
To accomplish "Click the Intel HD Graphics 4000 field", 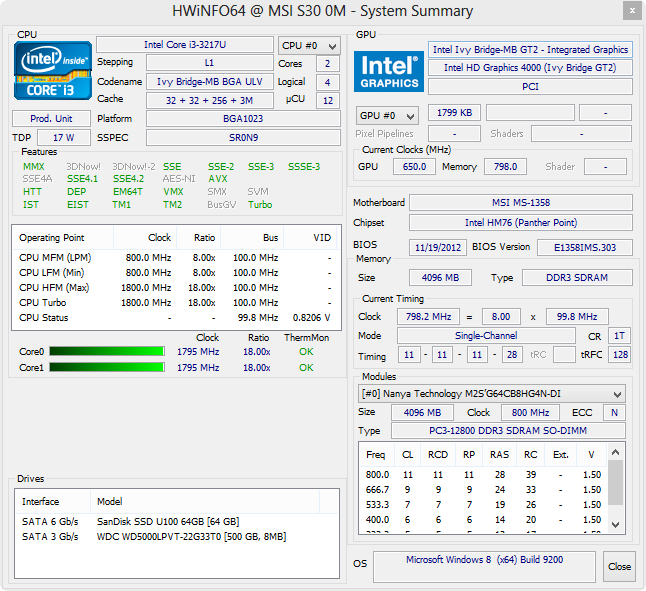I will [530, 68].
